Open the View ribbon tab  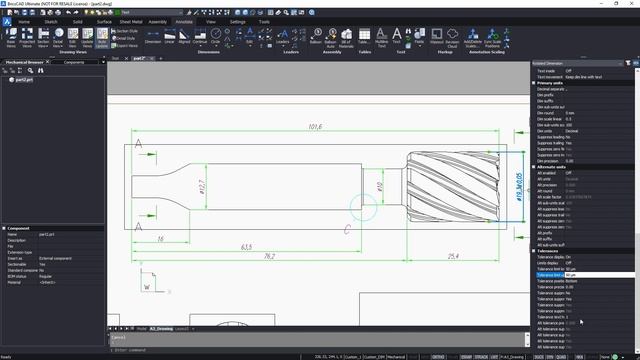tap(211, 22)
